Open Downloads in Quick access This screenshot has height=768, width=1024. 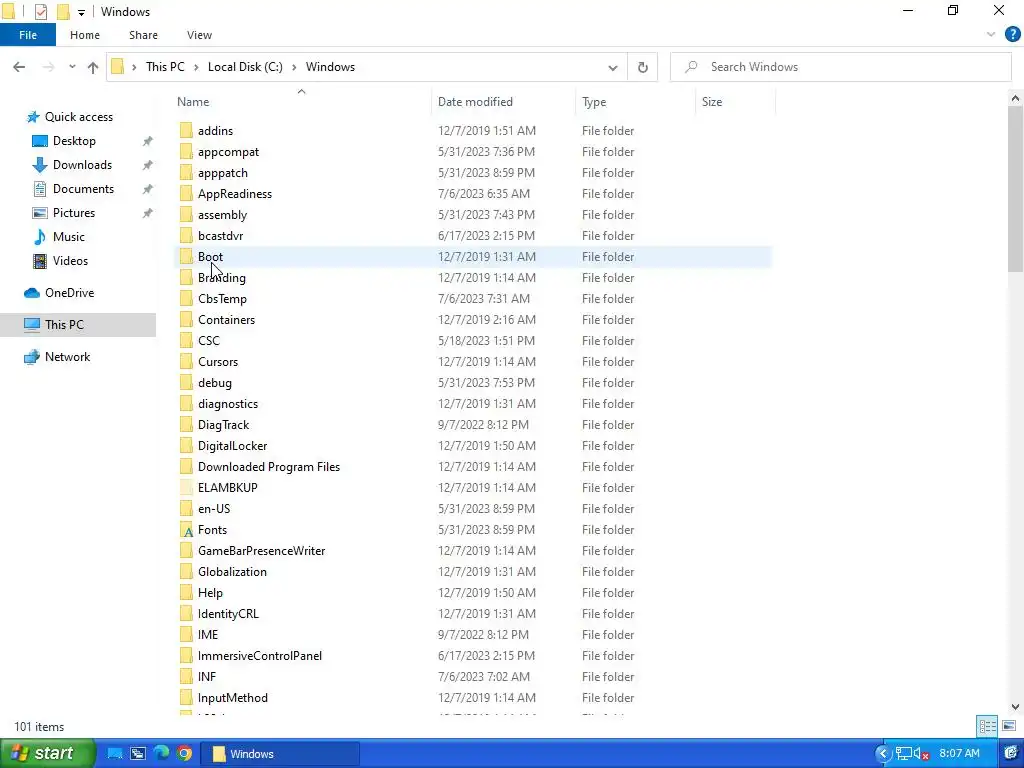coord(82,165)
